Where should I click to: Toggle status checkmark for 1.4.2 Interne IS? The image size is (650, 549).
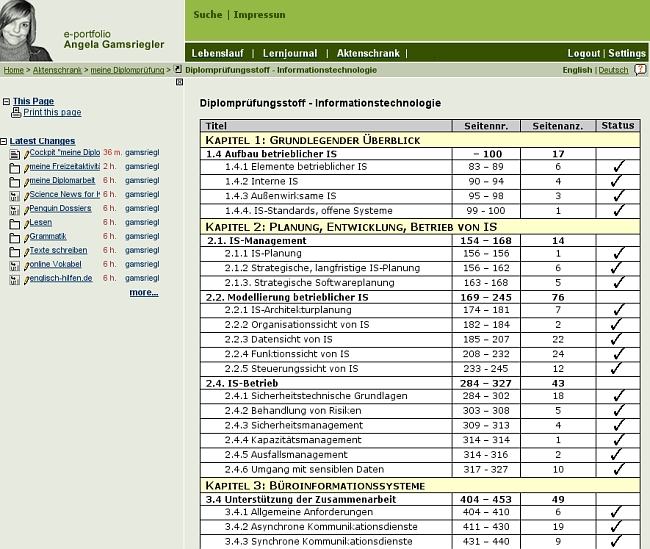pos(617,181)
